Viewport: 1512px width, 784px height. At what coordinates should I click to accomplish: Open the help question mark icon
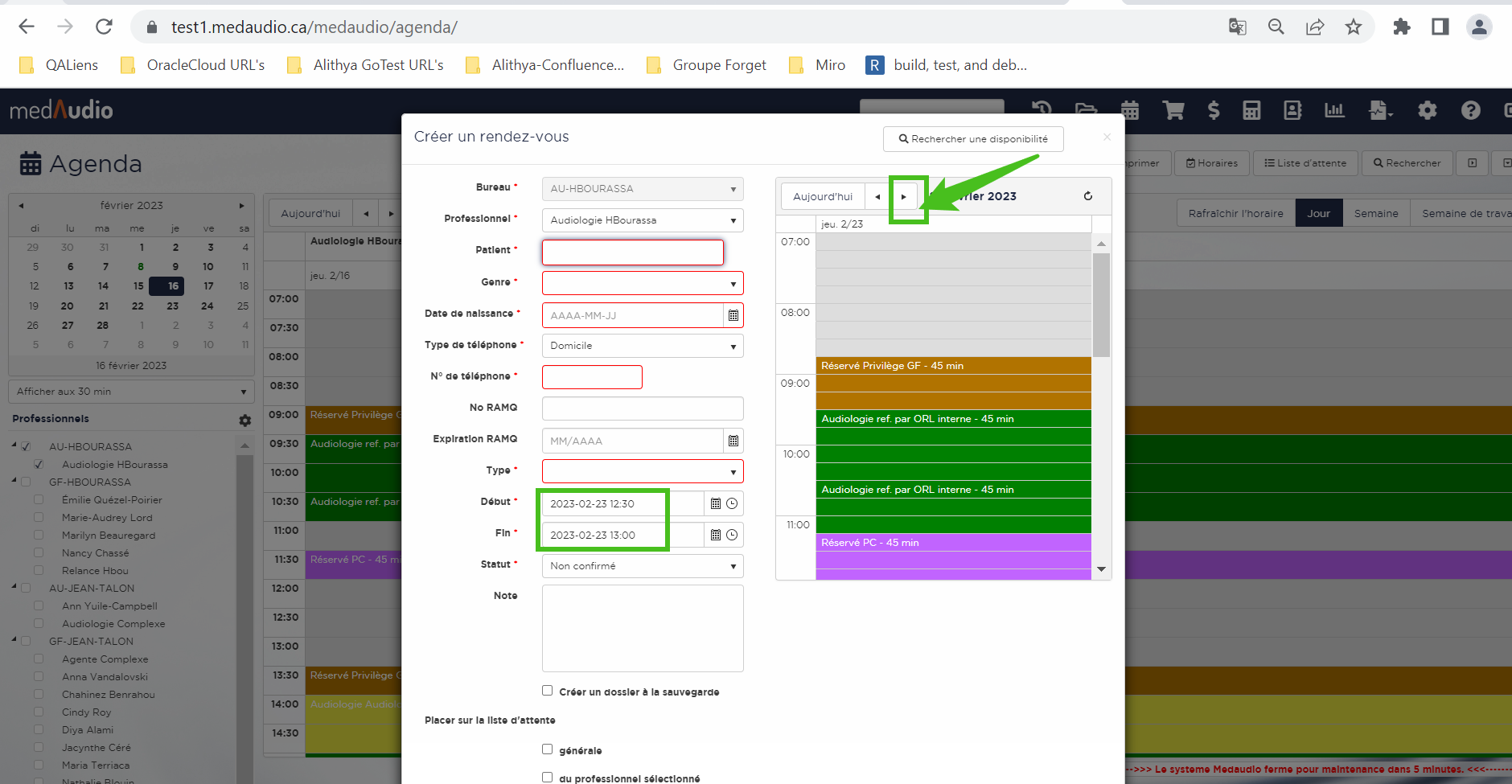click(x=1470, y=110)
